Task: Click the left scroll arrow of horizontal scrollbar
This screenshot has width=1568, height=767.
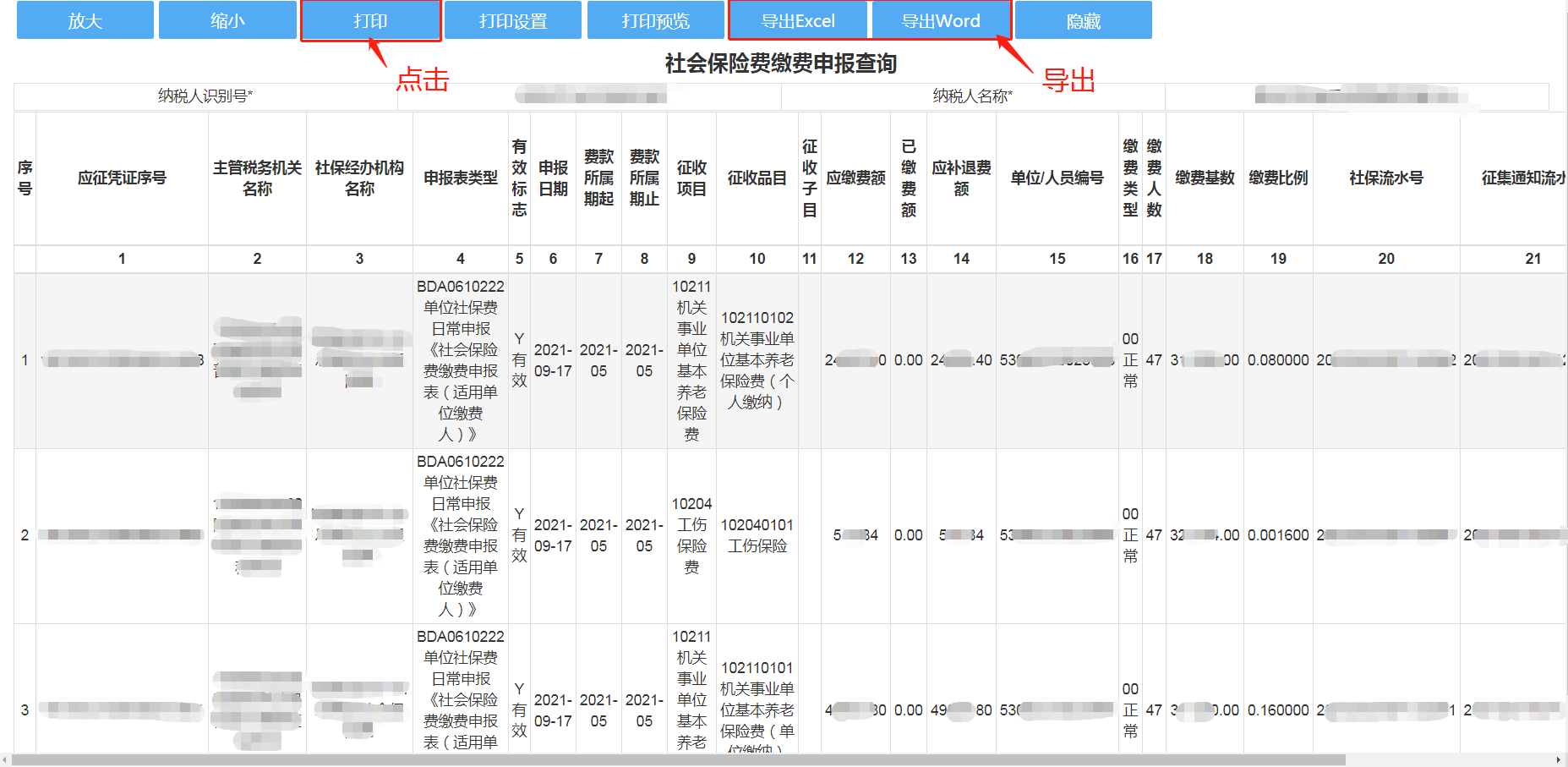Action: coord(7,759)
